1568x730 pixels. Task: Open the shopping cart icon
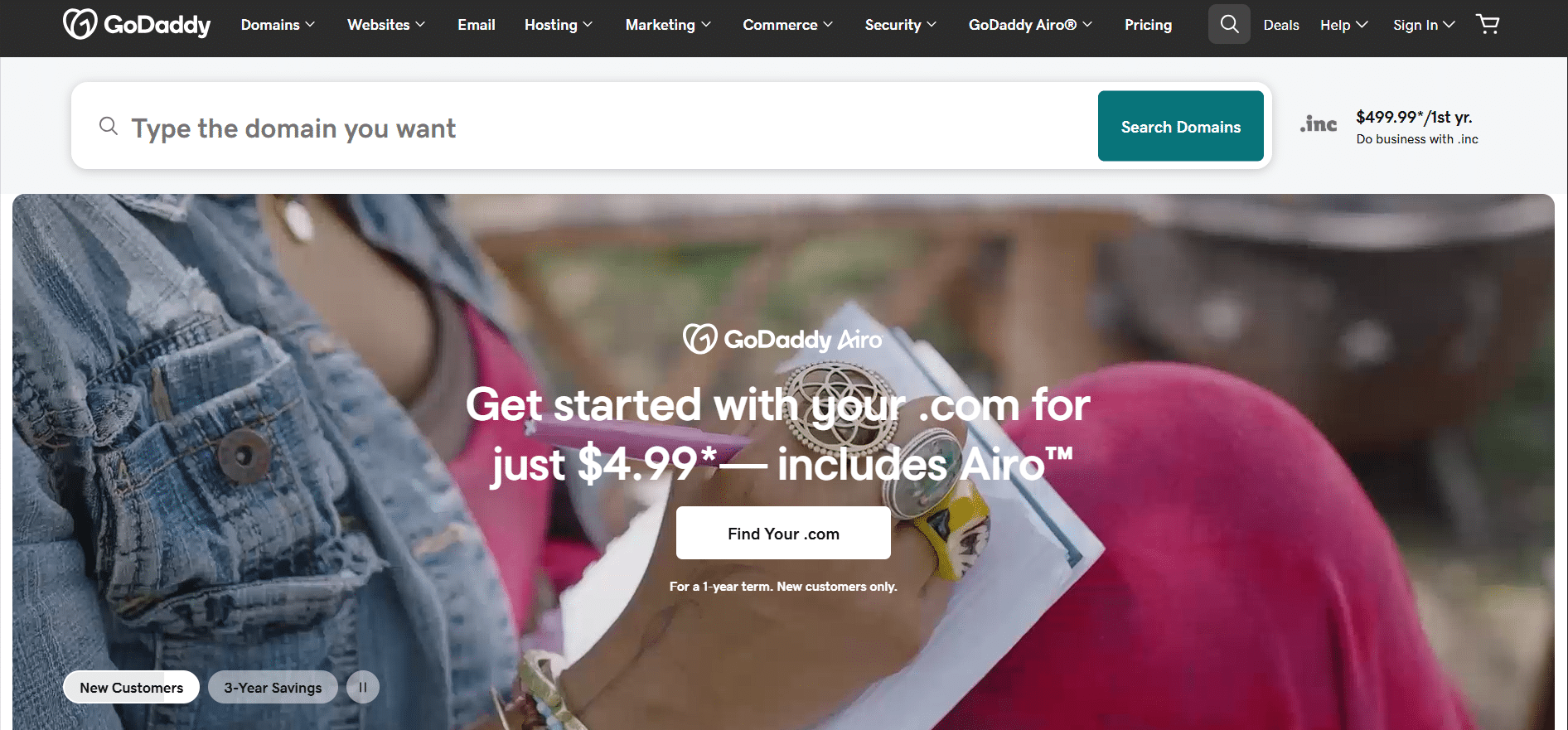pyautogui.click(x=1488, y=24)
